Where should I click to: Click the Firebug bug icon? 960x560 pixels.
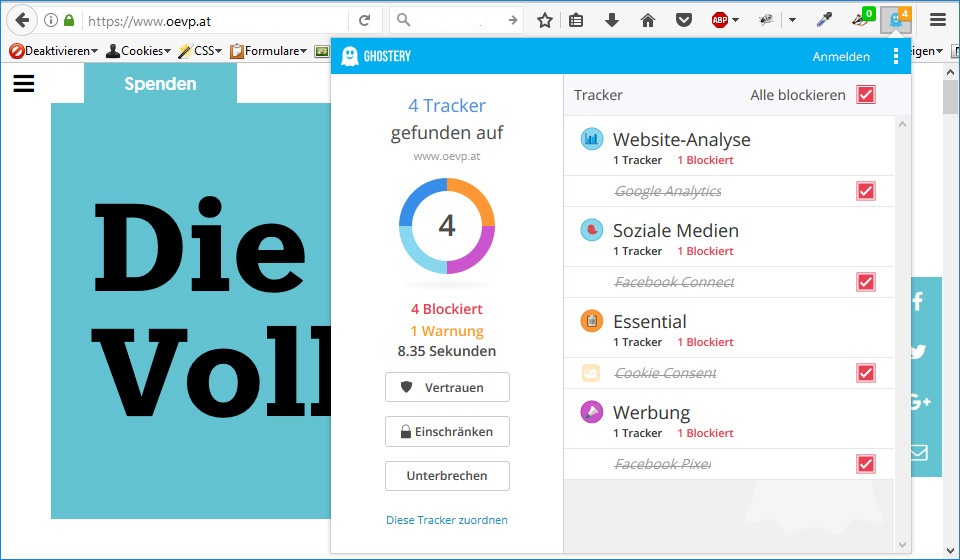pyautogui.click(x=765, y=20)
